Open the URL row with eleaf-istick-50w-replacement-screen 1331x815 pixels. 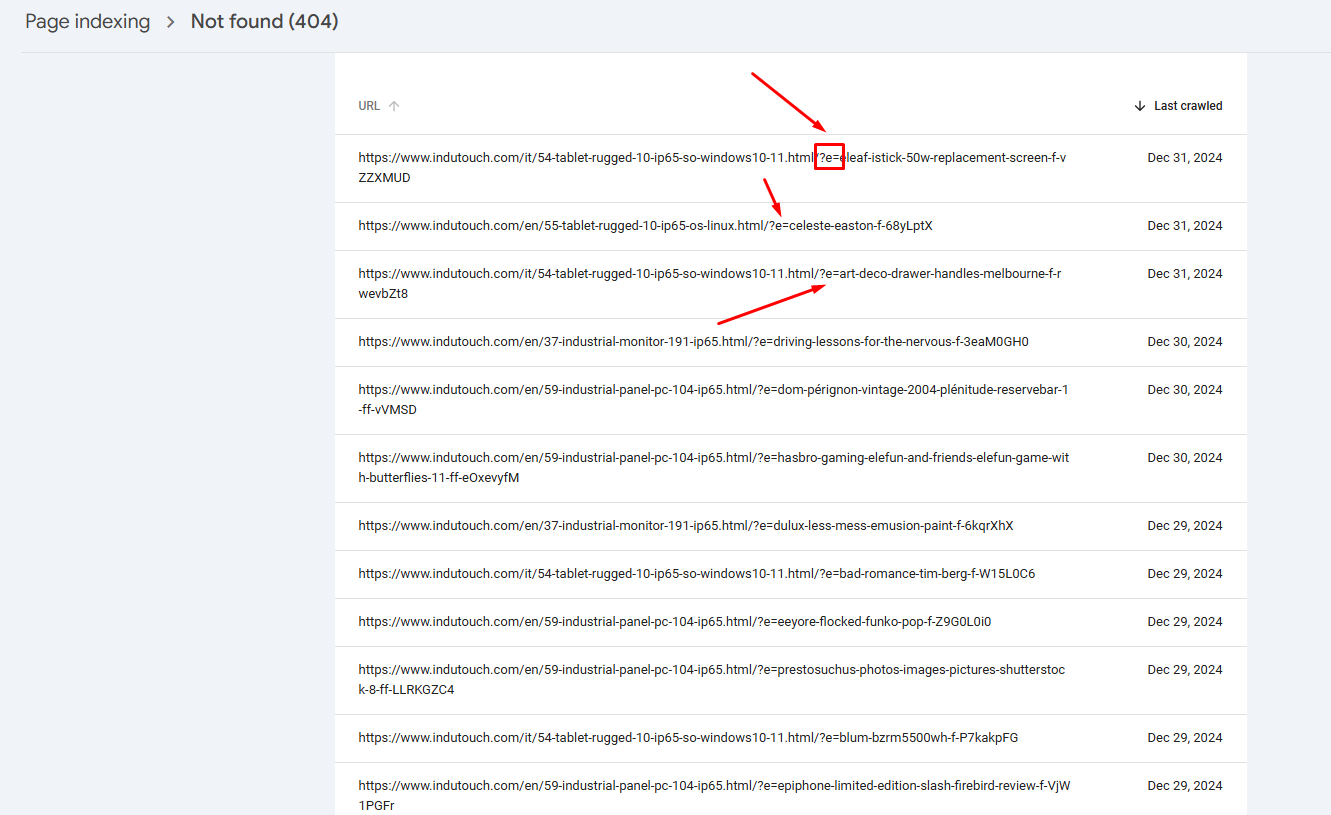(791, 168)
